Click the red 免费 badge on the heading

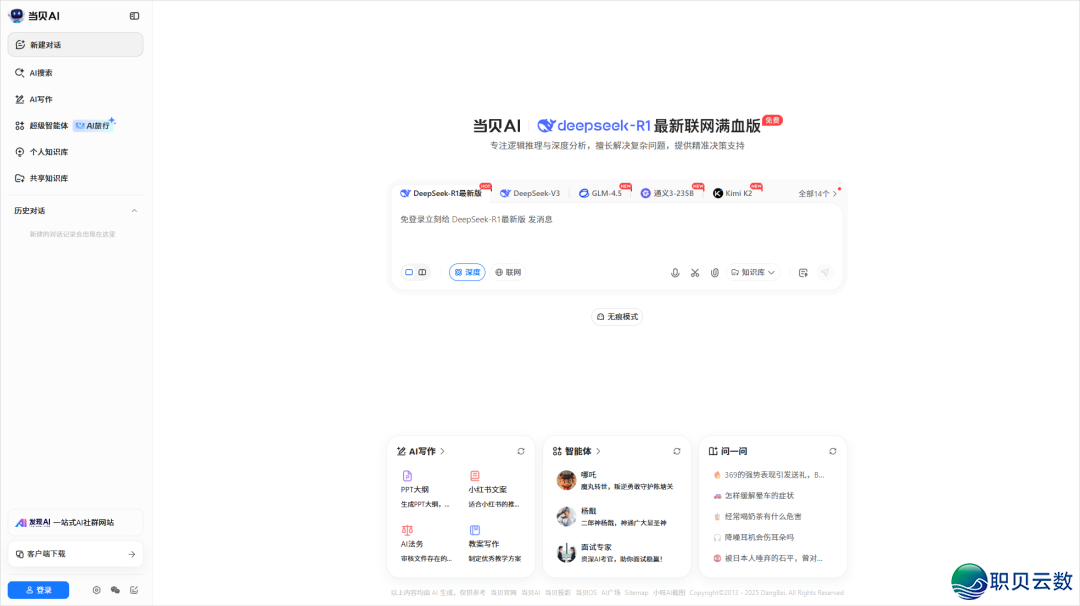pyautogui.click(x=773, y=121)
